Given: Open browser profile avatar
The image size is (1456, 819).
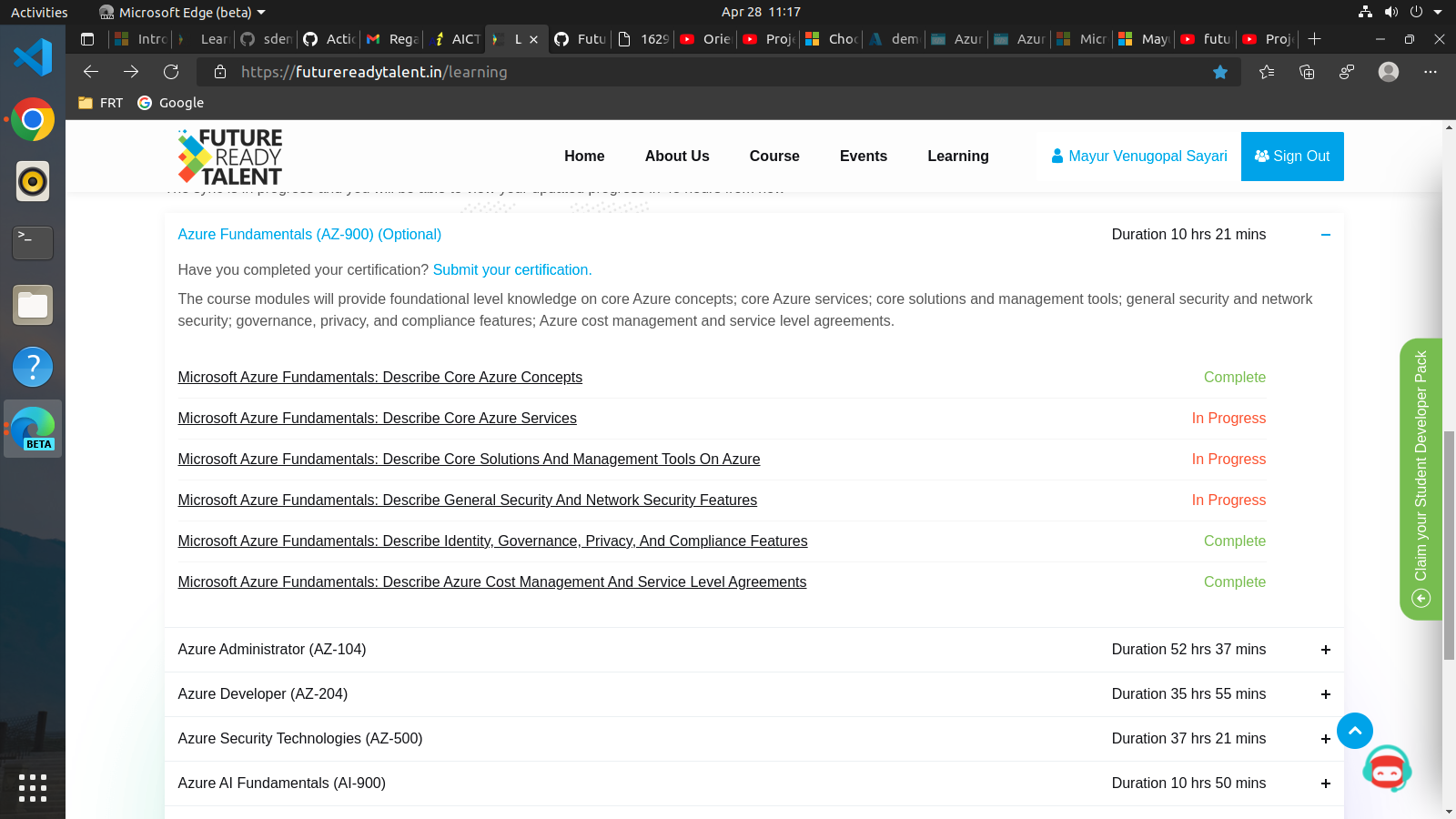Looking at the screenshot, I should click(x=1389, y=72).
